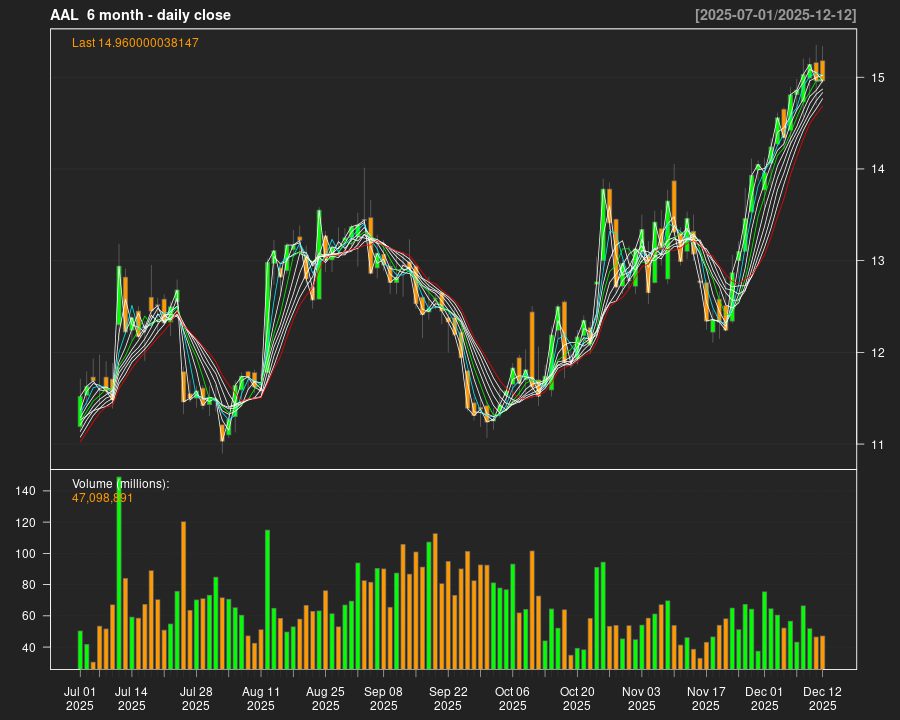Select the Nov 03 2025 date axis label

(x=641, y=698)
